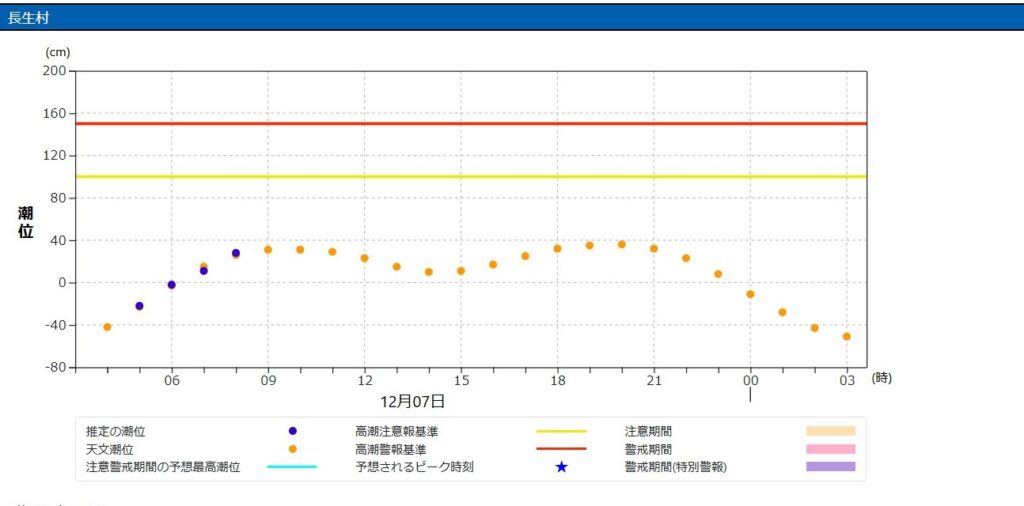Screen dimensions: 1024x506
Task: Click the cyan line legend icon
Action: (x=292, y=467)
